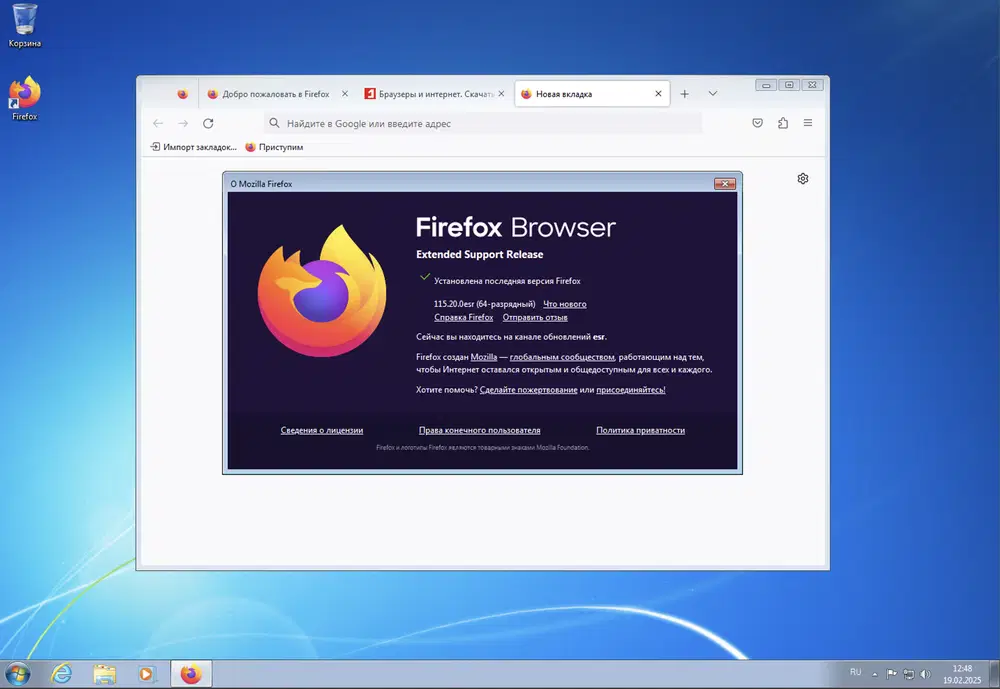Open the 'Сделайте пожертвование' link
Screen dimensions: 1000x689
[528, 389]
